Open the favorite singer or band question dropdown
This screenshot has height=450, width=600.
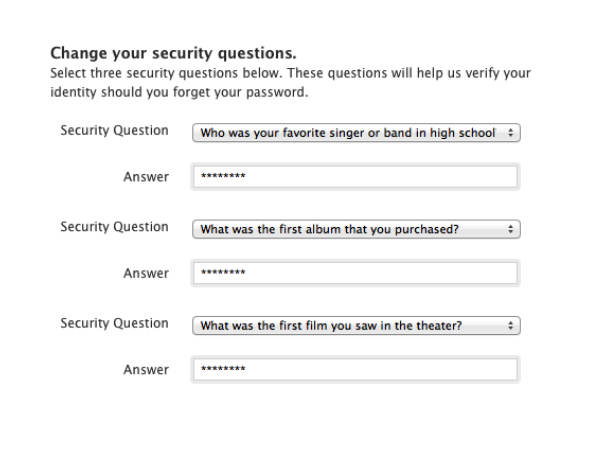348,133
